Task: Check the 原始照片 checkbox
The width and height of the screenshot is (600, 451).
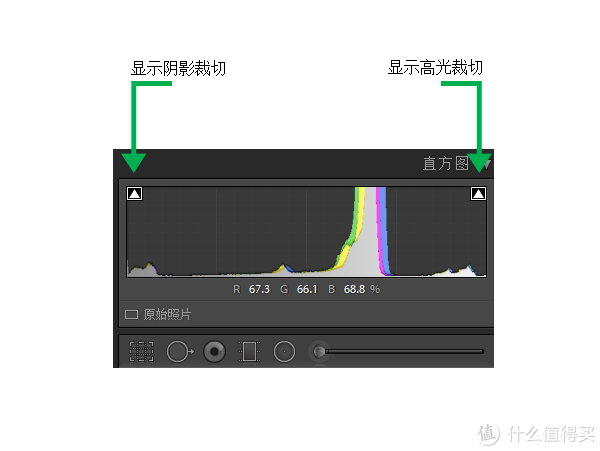Action: coord(131,314)
